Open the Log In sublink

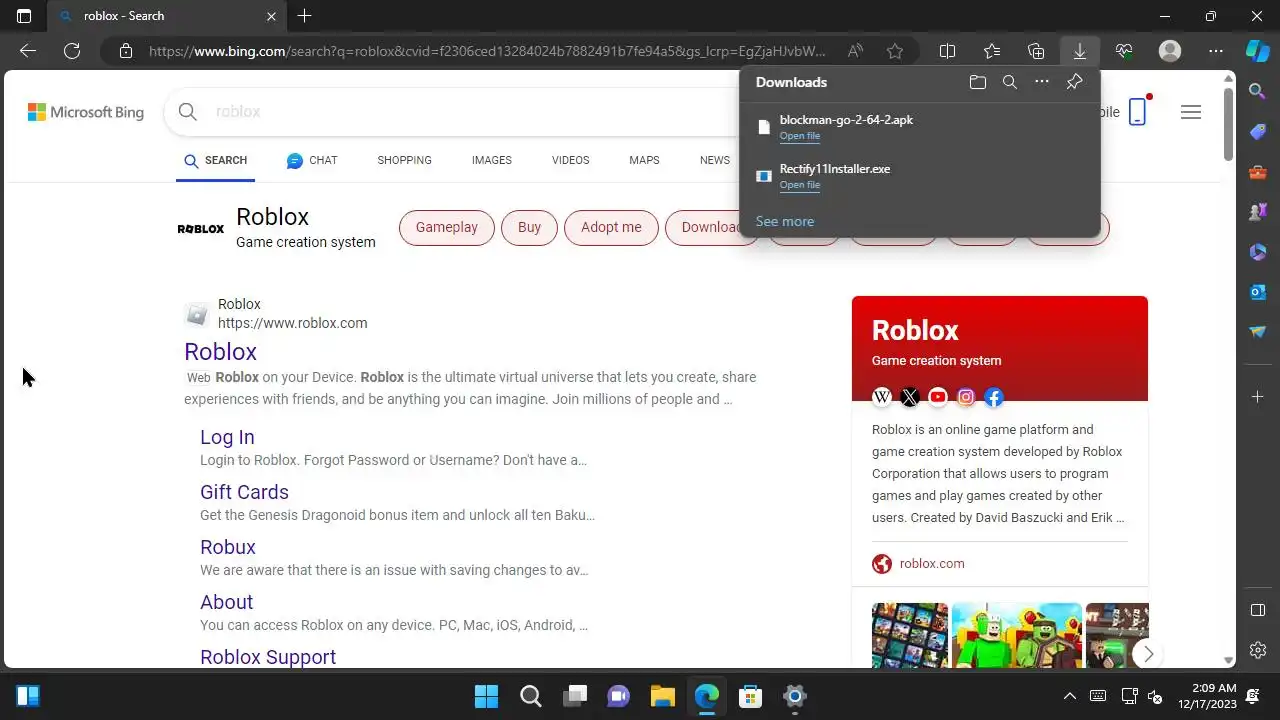[227, 437]
